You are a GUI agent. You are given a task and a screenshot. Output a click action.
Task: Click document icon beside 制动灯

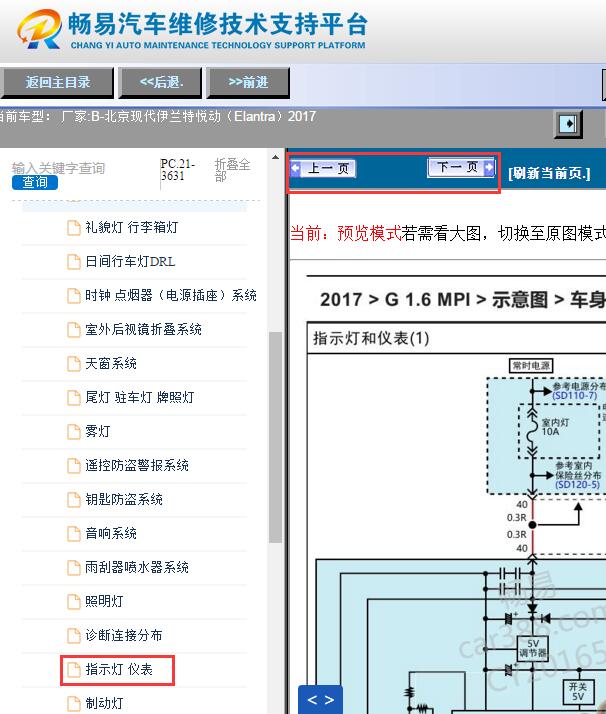point(74,704)
